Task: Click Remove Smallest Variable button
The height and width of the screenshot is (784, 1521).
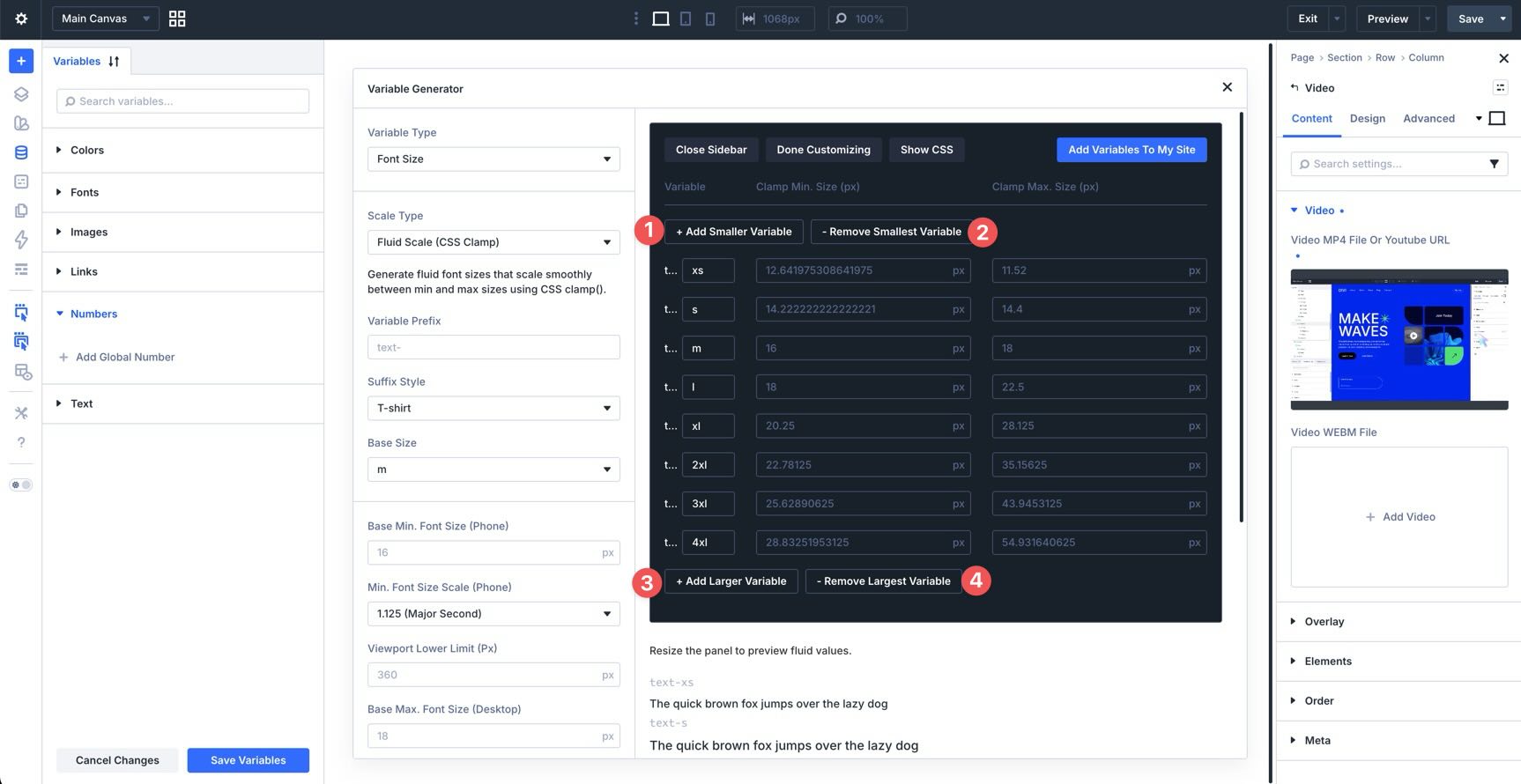Action: click(x=891, y=232)
